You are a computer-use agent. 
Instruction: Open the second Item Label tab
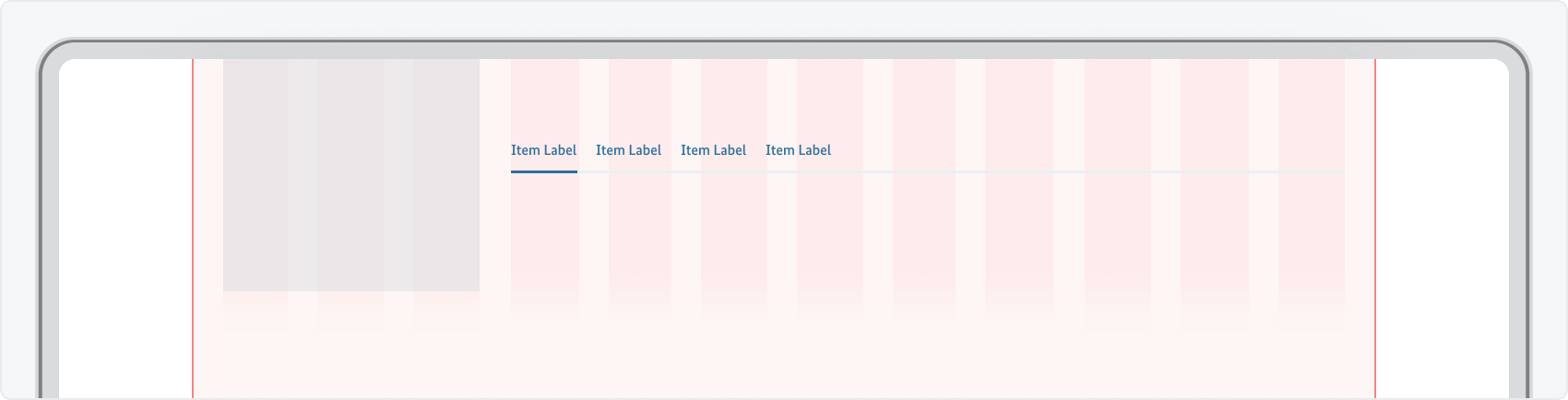pyautogui.click(x=628, y=150)
